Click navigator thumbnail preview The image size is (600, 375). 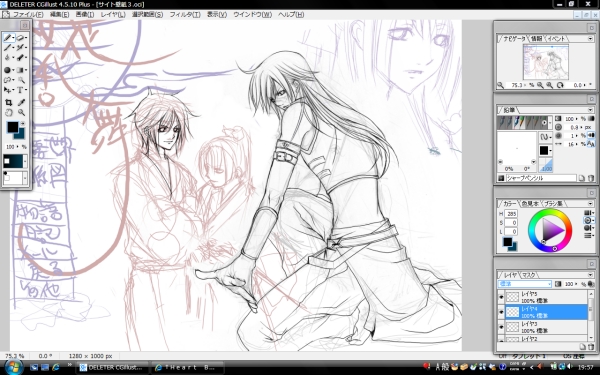coord(546,61)
